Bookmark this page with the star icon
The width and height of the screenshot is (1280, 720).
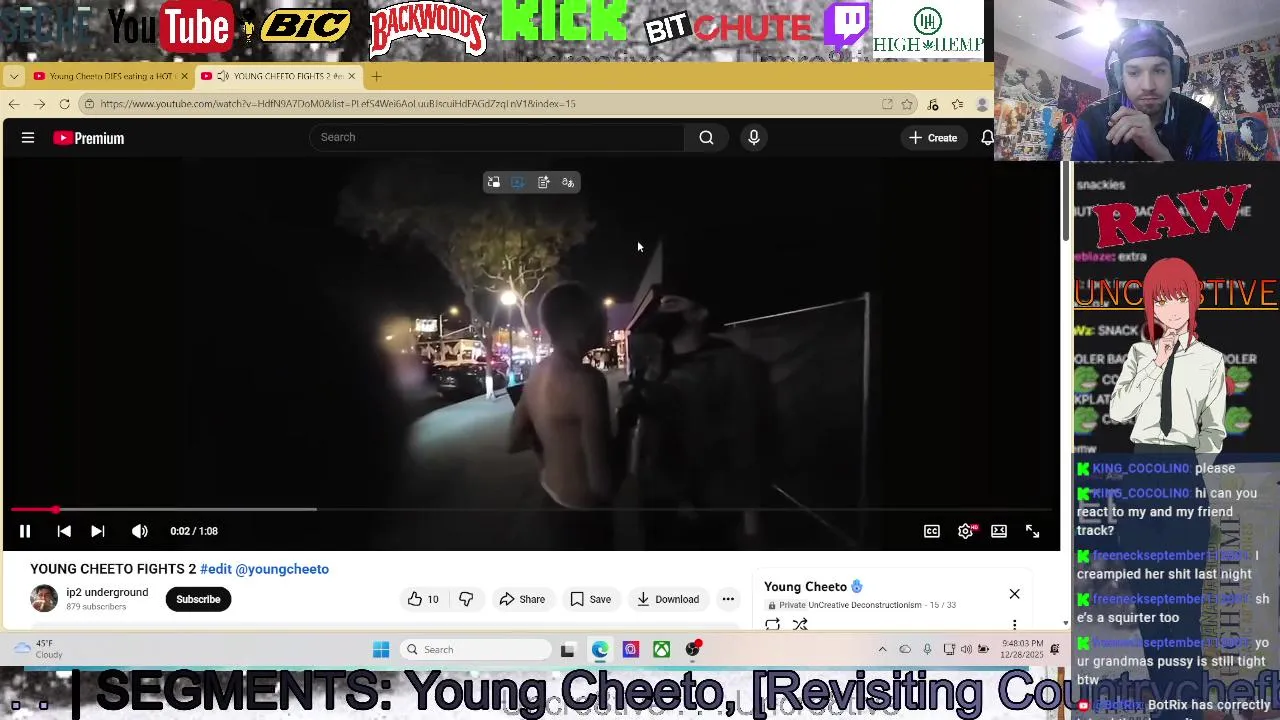coord(907,104)
